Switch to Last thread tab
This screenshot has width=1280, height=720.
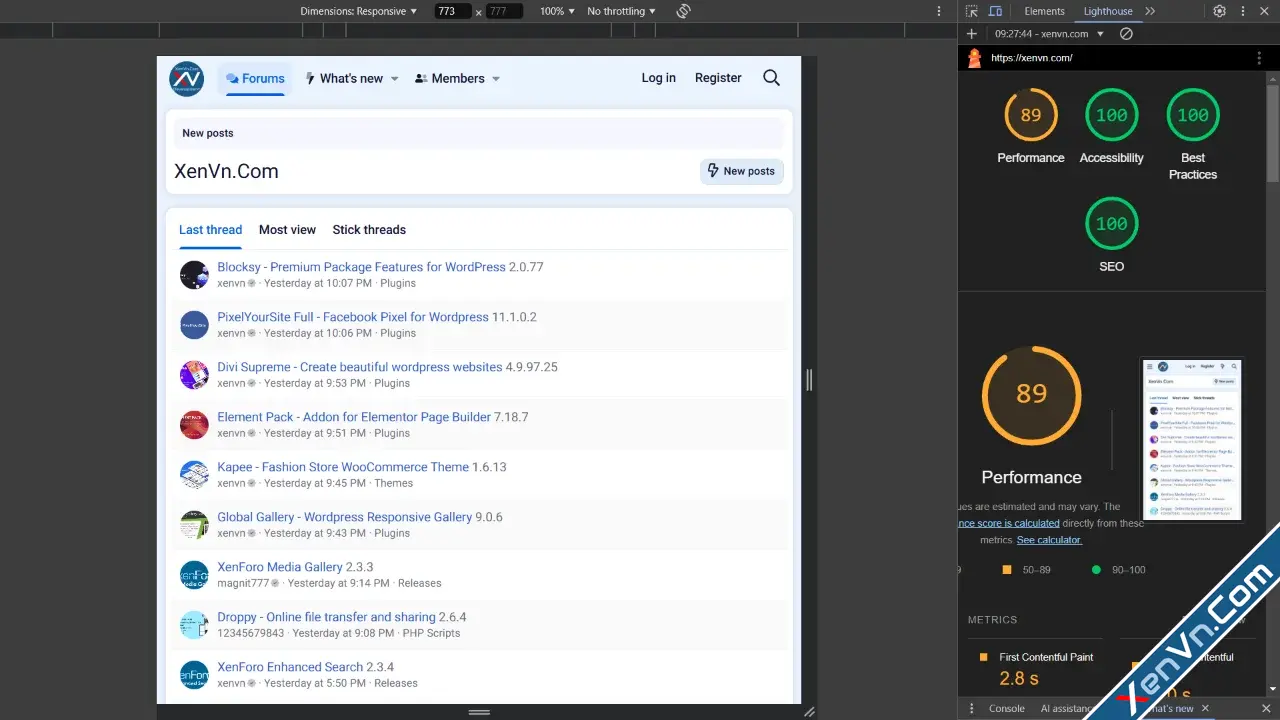(210, 229)
